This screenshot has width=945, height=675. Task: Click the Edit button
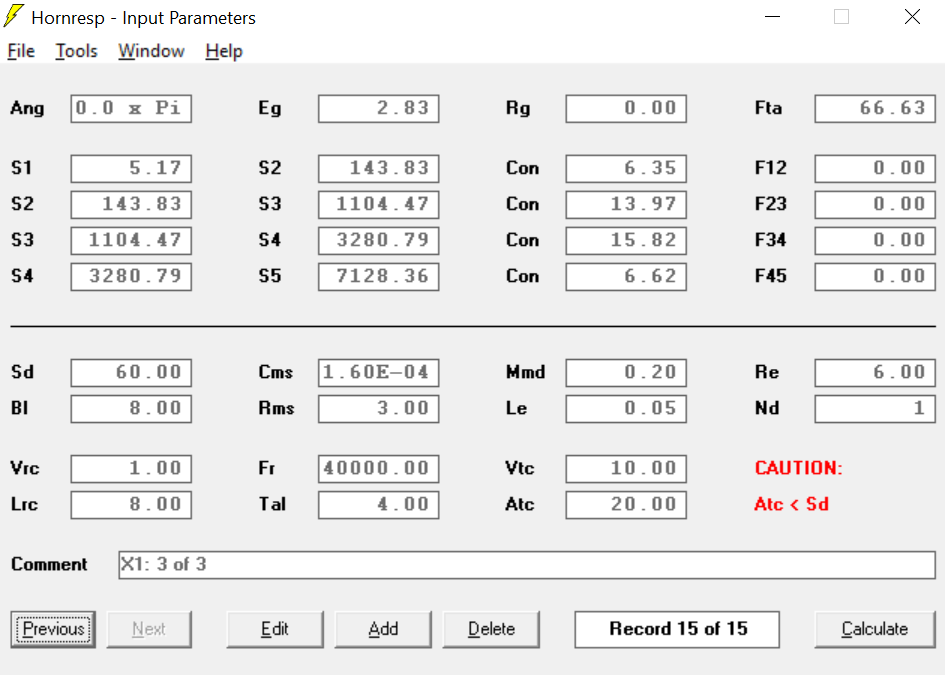[275, 629]
